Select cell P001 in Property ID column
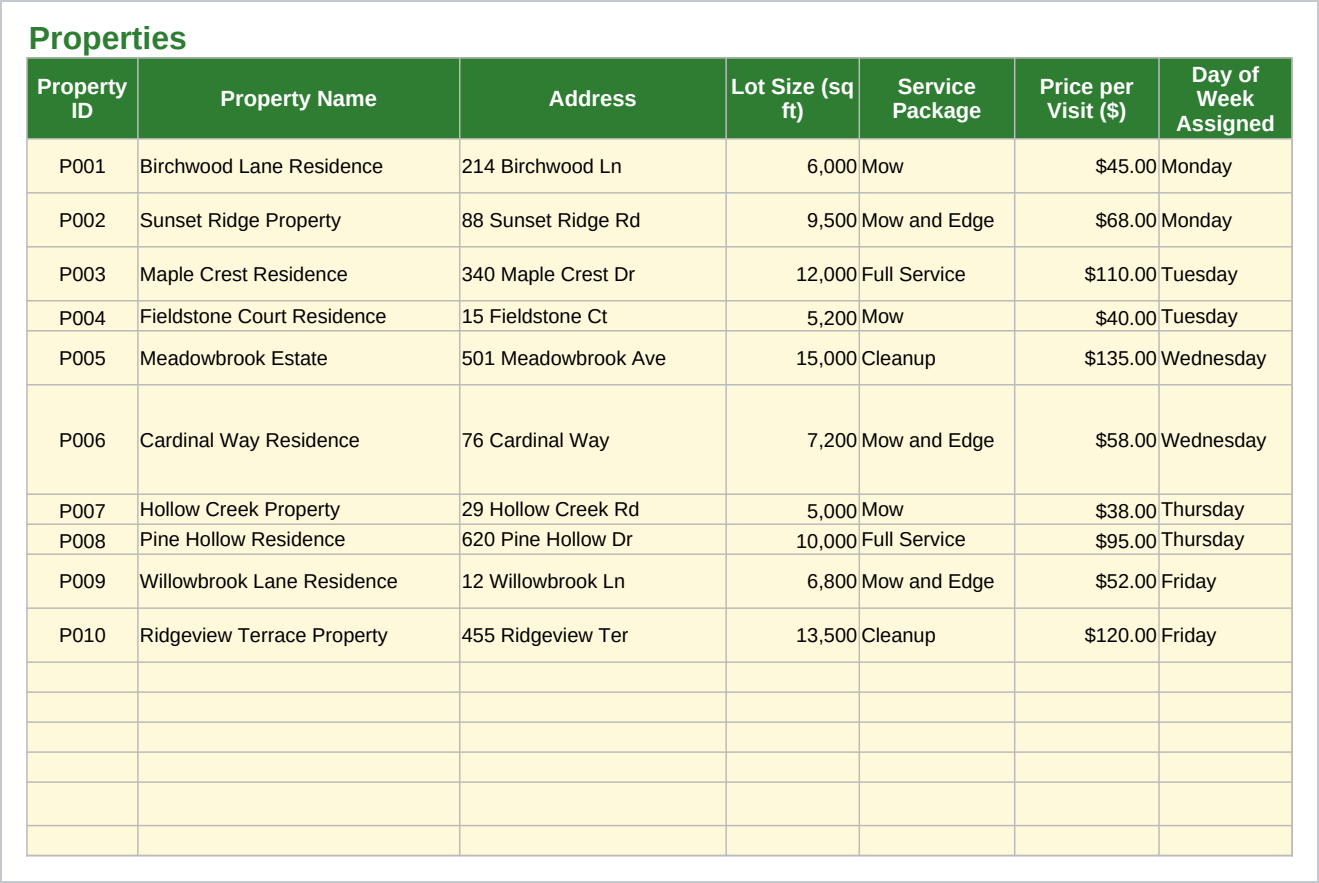 click(x=82, y=167)
